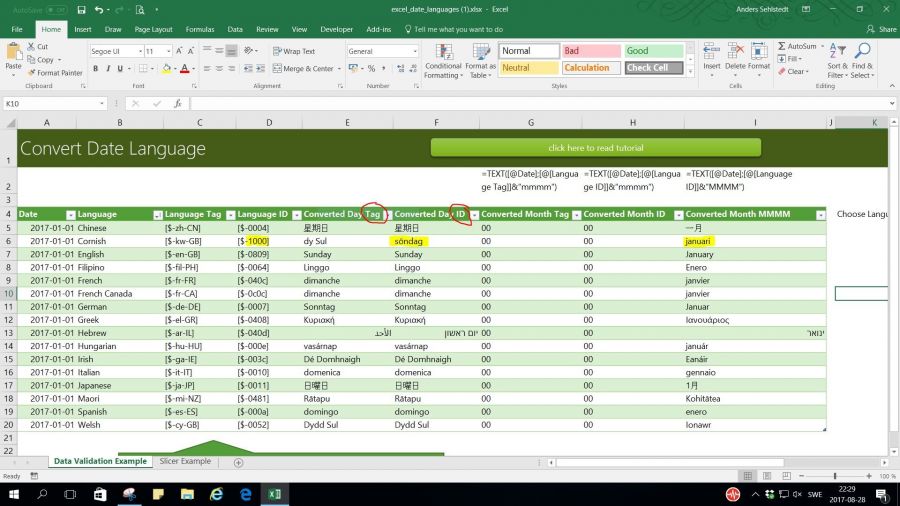Click the Insert Function fx icon
The image size is (900, 506).
tap(178, 103)
